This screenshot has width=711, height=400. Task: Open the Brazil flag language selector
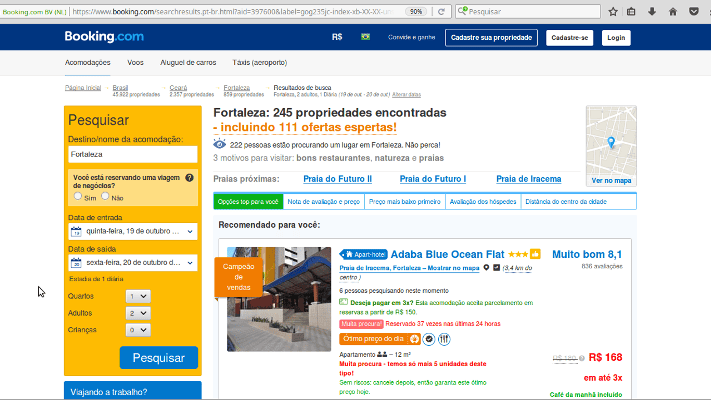pos(365,37)
